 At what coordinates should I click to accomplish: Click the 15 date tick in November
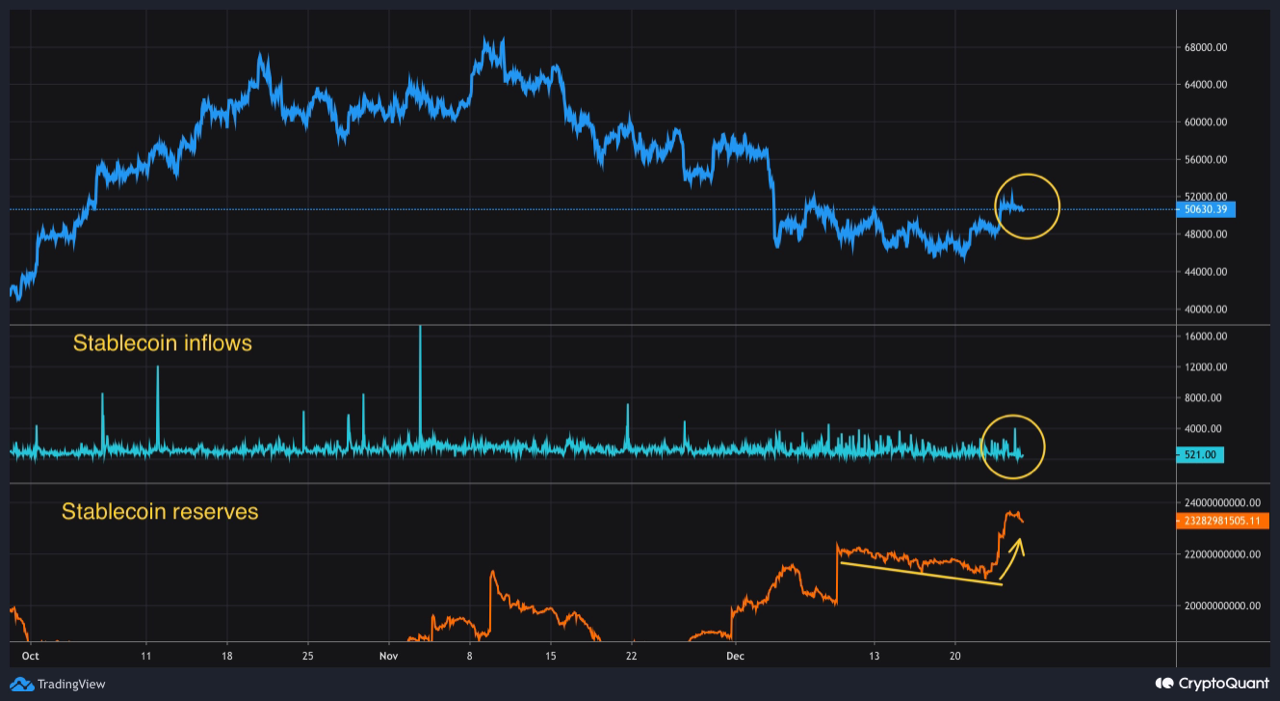(550, 656)
